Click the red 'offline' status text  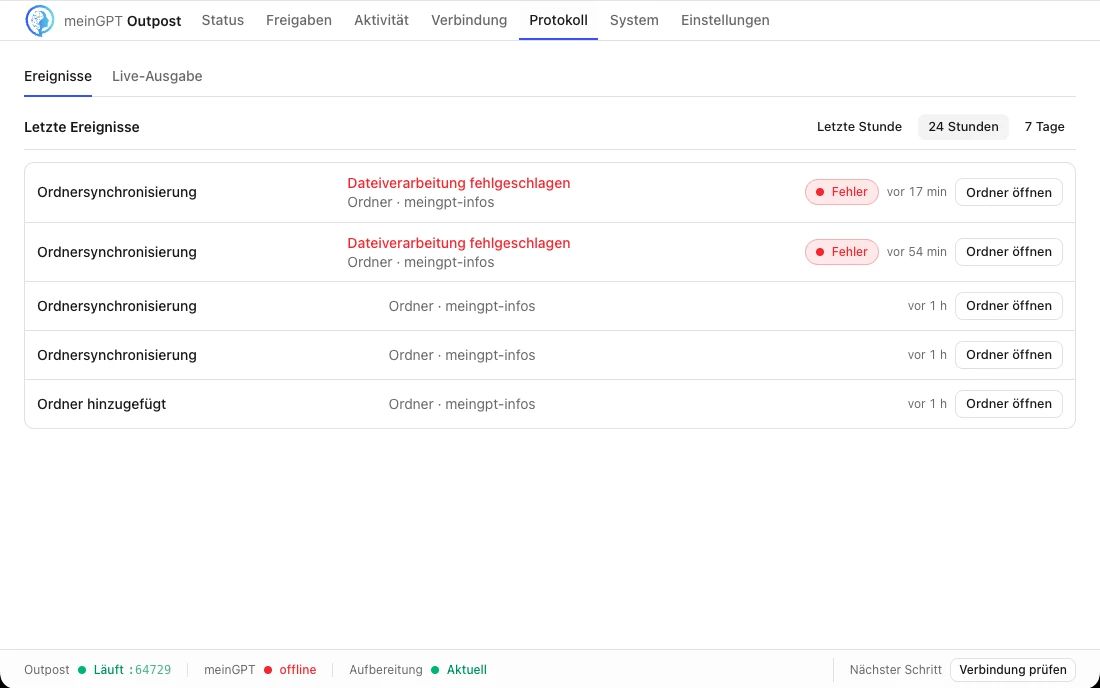point(297,670)
